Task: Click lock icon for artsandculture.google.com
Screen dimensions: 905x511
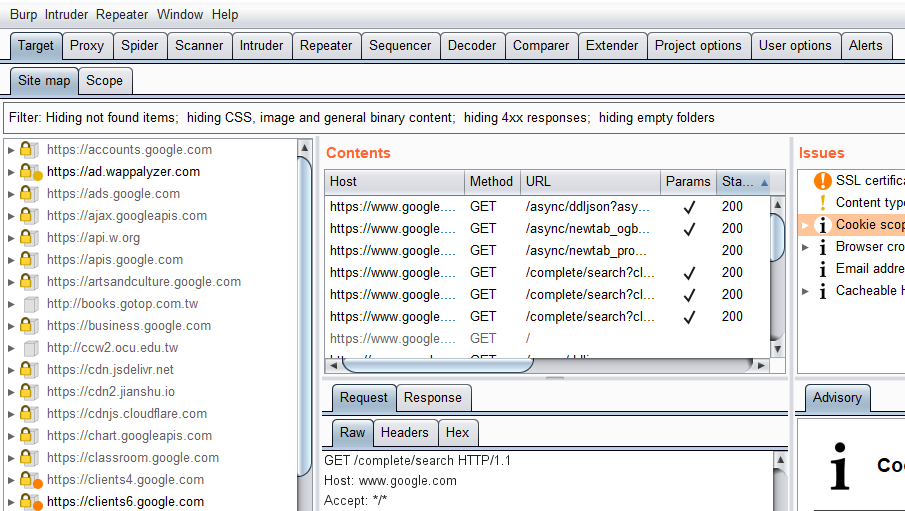Action: [x=29, y=281]
